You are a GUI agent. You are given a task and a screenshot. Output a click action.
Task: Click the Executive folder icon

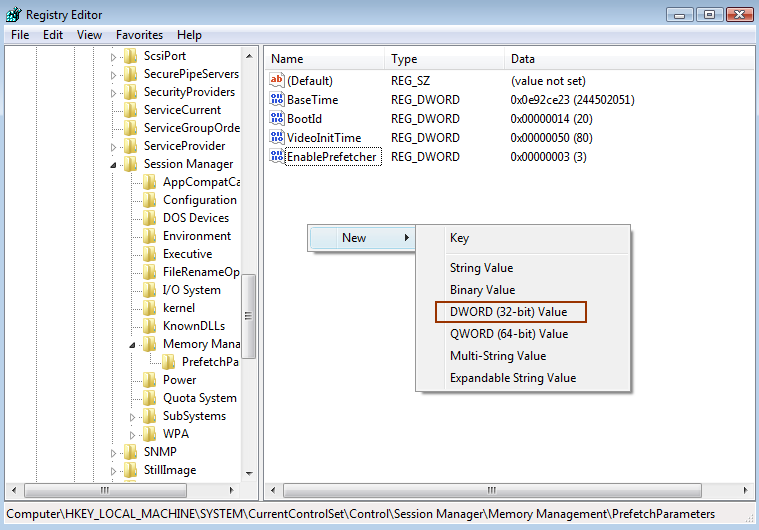pos(150,254)
